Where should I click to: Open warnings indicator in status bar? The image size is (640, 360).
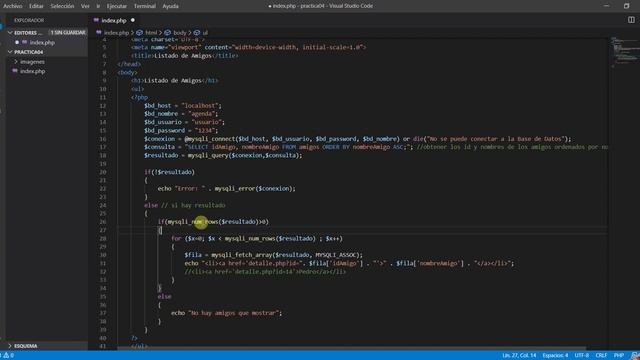click(x=8, y=356)
